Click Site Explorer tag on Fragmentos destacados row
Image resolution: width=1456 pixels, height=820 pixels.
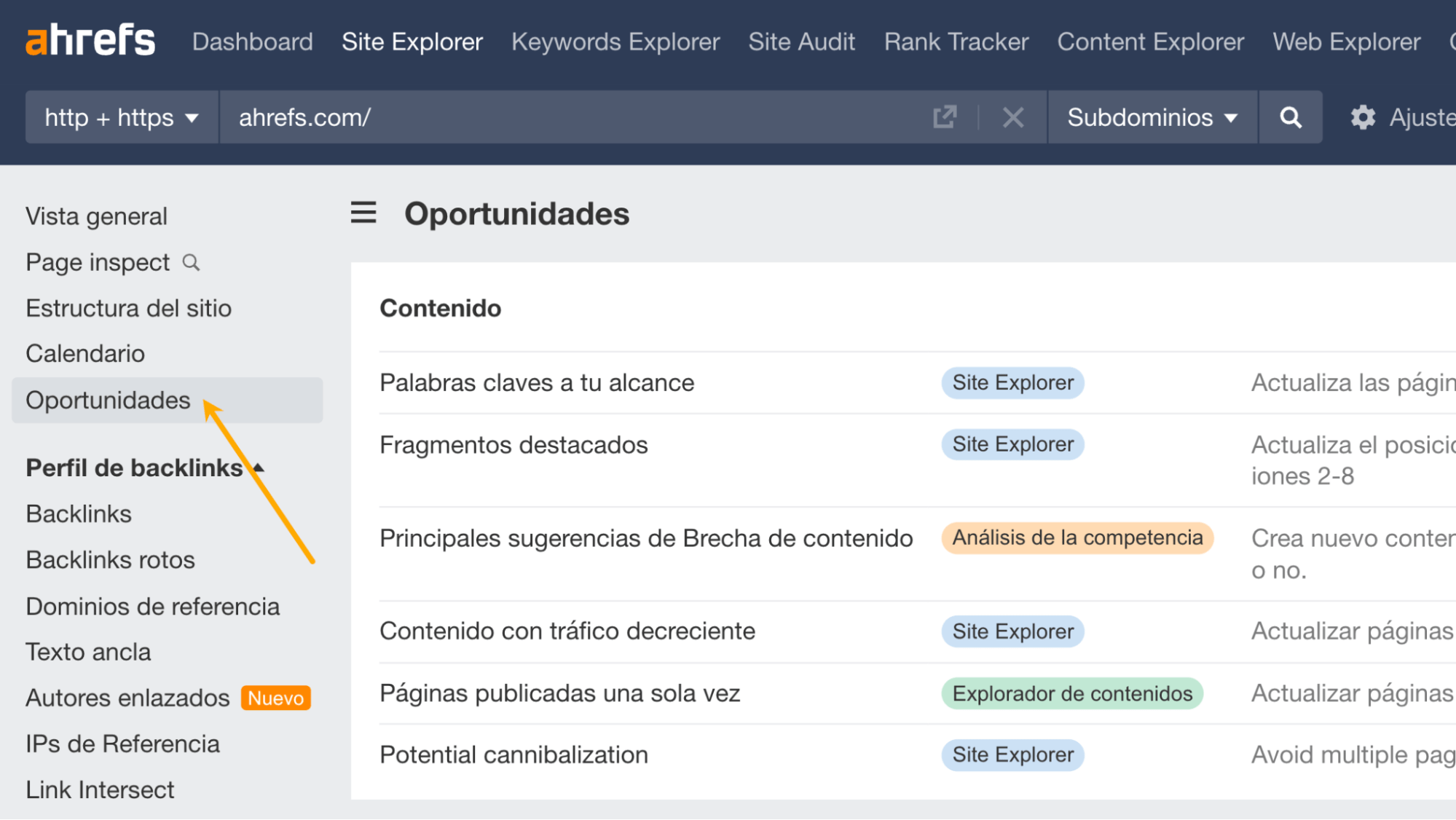[1012, 444]
